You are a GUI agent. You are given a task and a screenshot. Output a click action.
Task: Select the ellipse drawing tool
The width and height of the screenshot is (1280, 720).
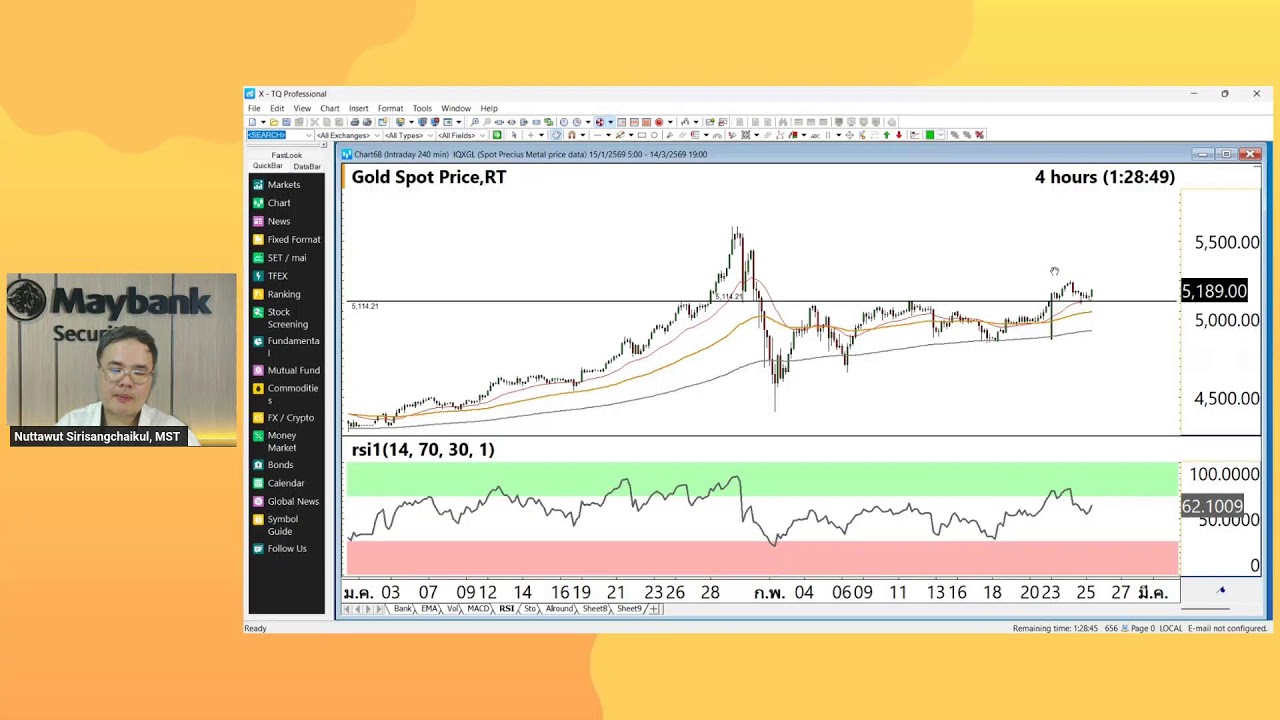pos(654,135)
